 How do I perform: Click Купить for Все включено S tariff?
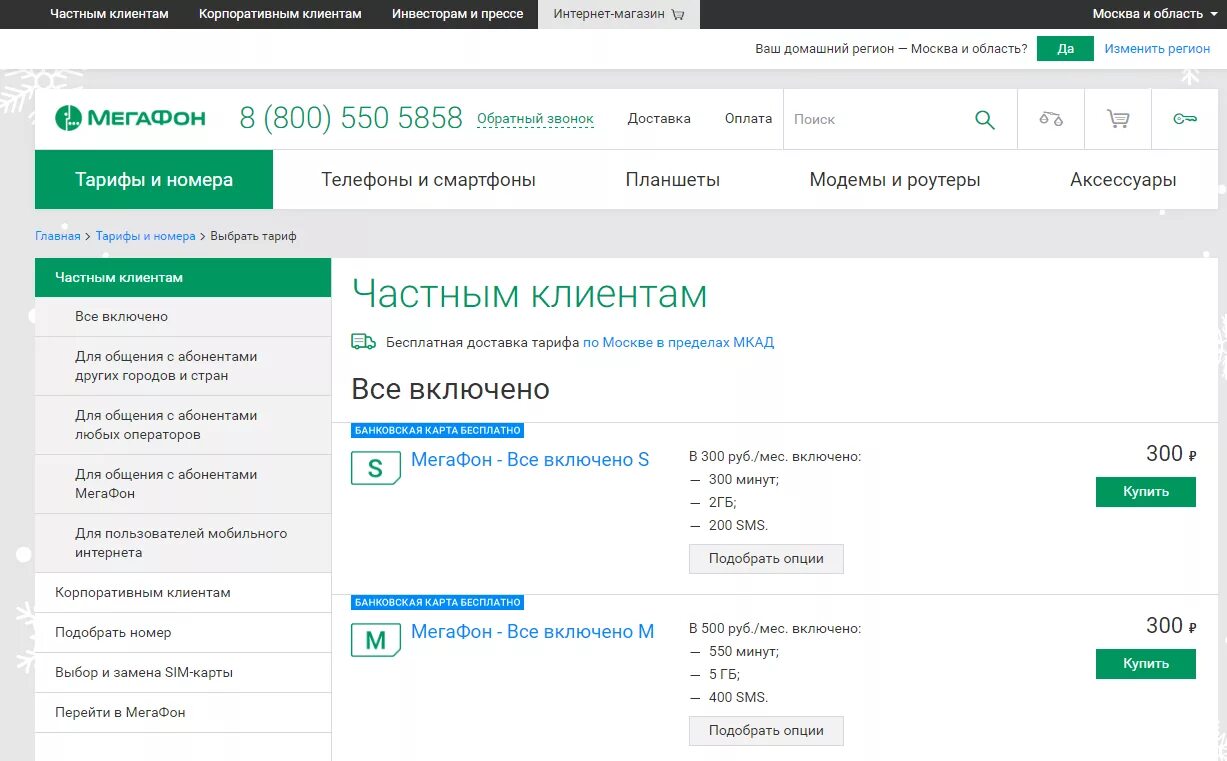pos(1145,492)
